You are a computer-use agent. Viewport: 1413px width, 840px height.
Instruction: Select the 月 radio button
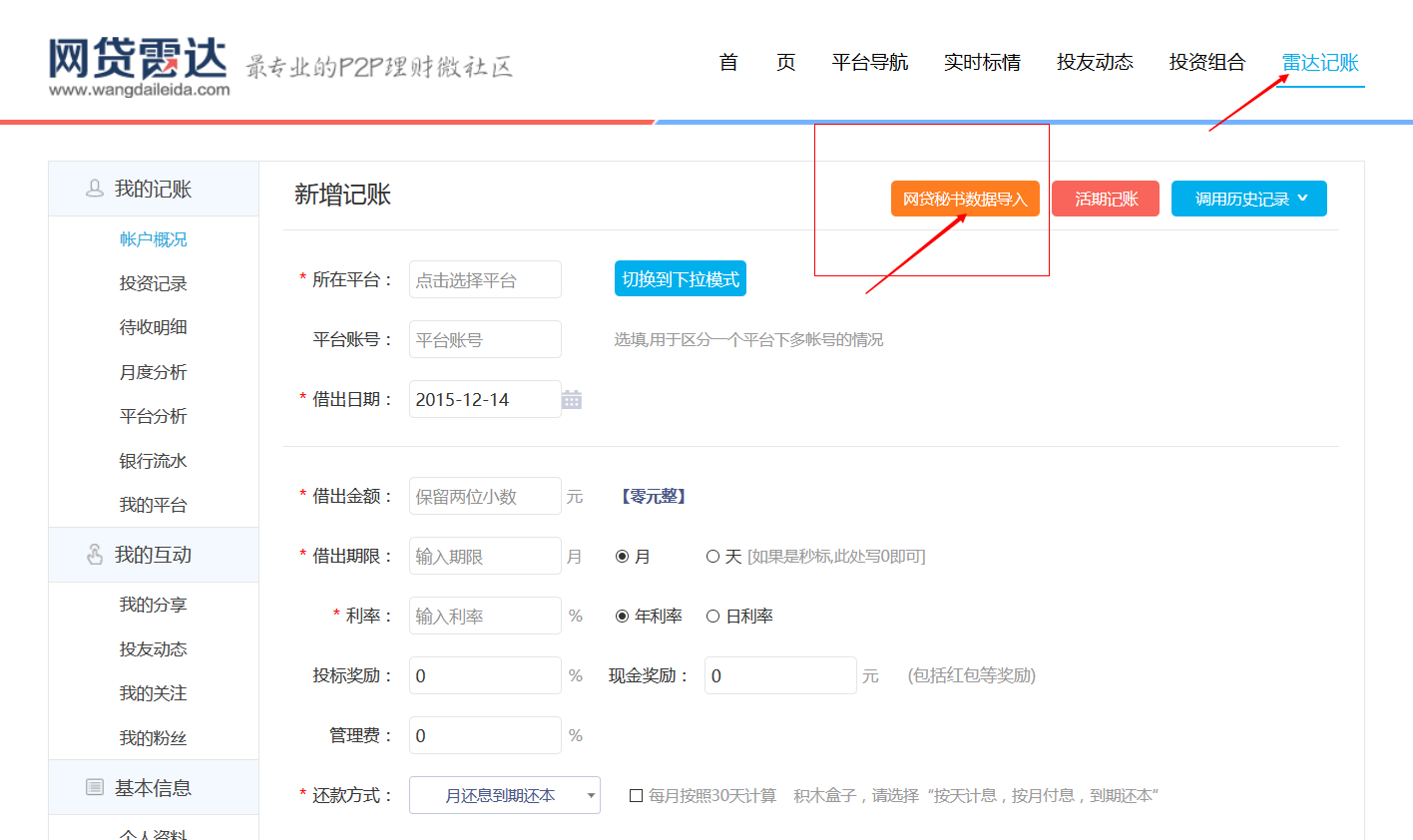tap(622, 557)
